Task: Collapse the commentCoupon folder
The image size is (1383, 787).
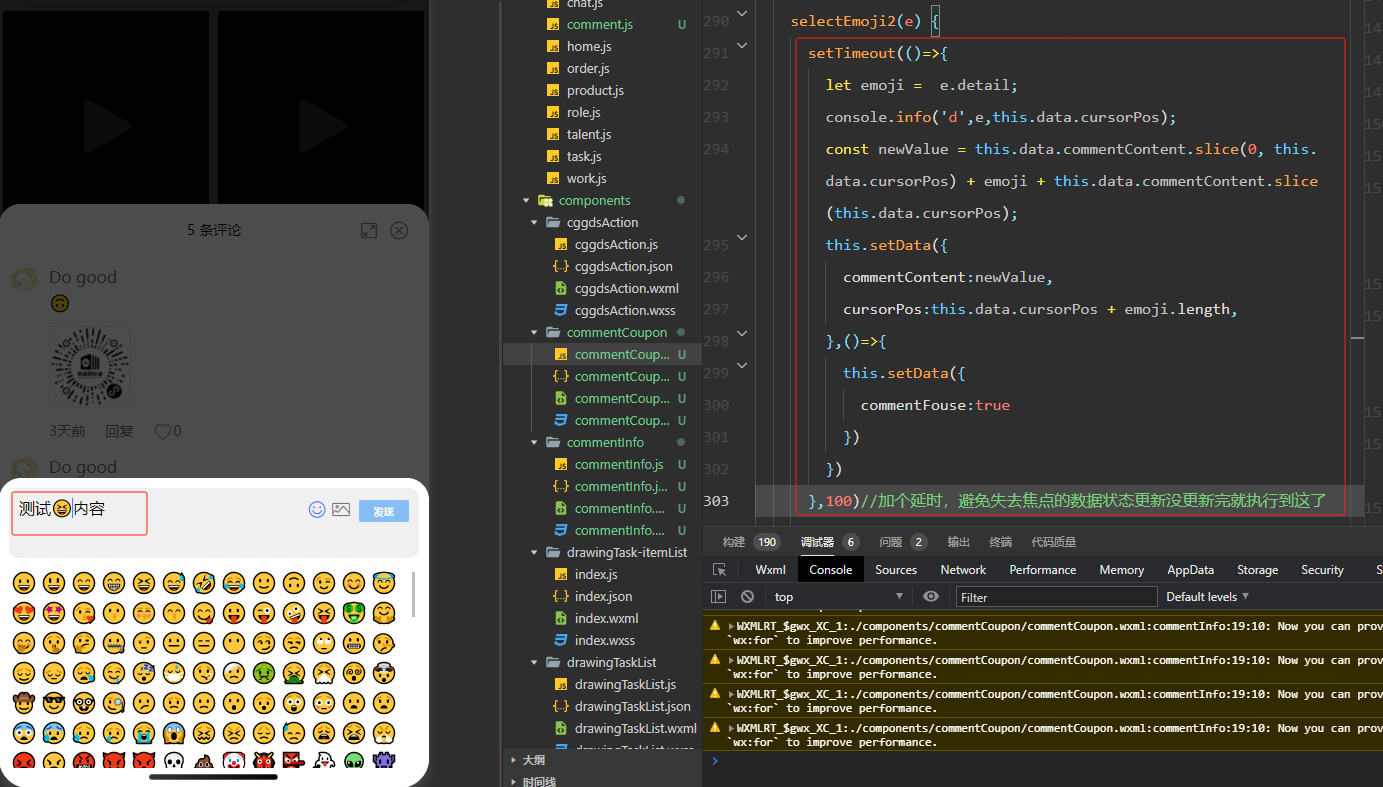Action: click(x=534, y=332)
